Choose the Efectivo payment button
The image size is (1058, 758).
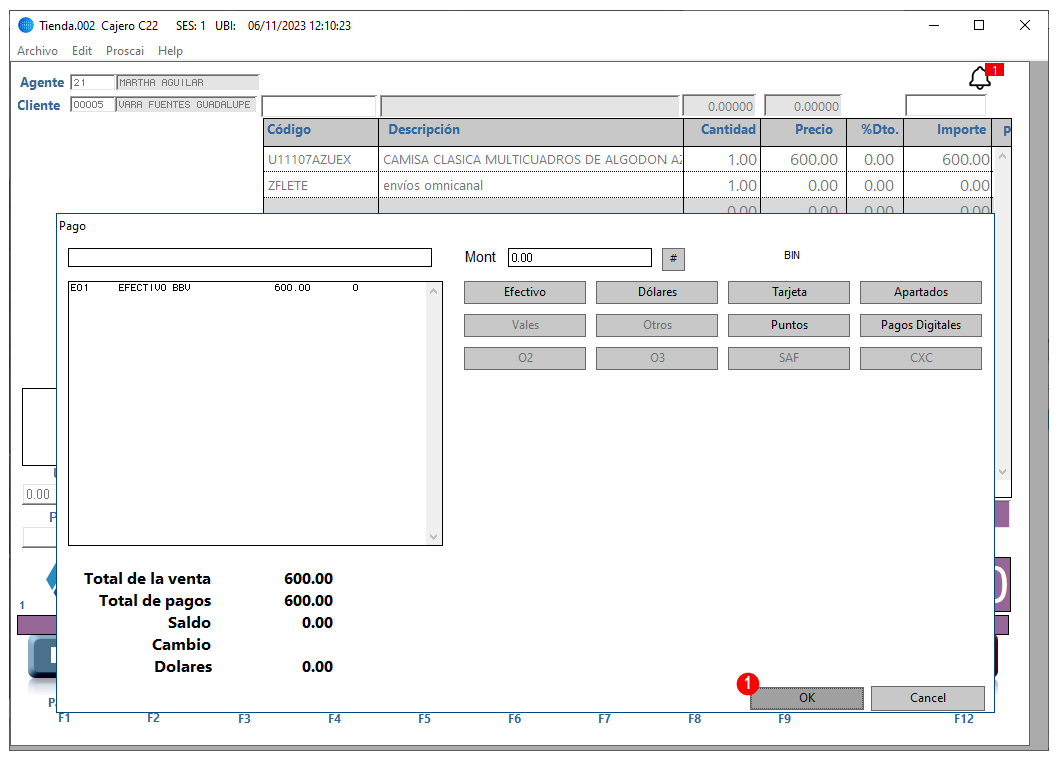524,292
